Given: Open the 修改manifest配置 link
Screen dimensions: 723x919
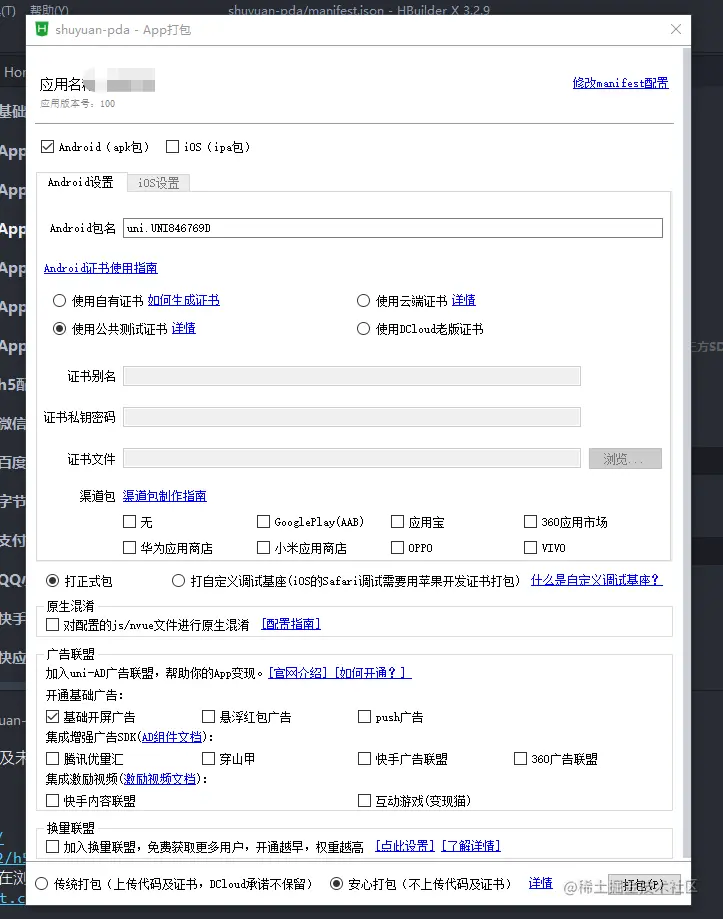Looking at the screenshot, I should (620, 83).
